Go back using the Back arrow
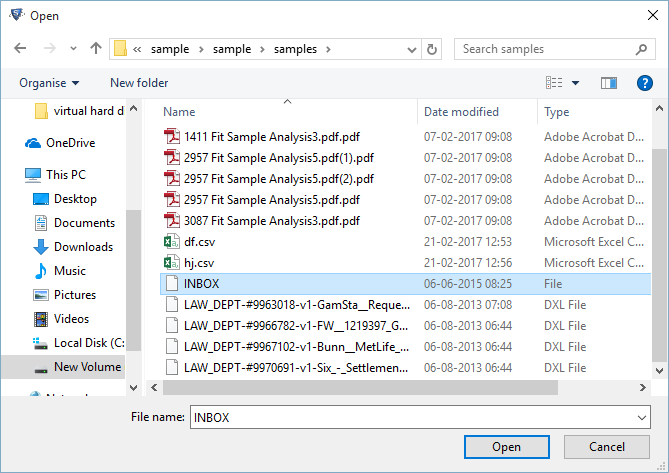 pos(20,48)
